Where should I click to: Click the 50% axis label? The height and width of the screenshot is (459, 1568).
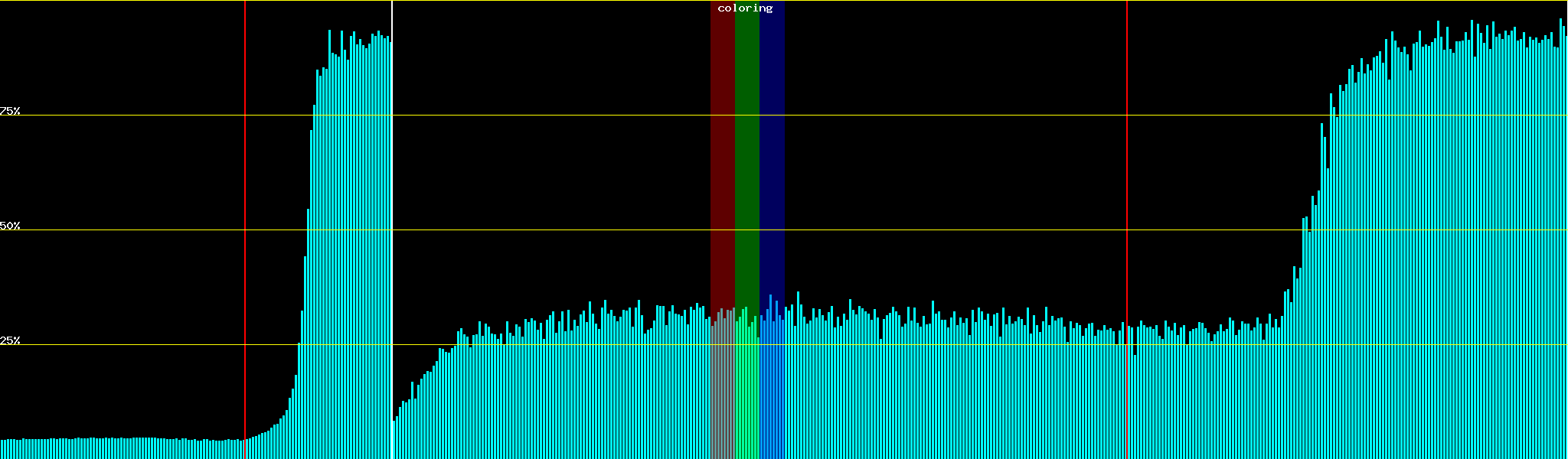click(10, 226)
